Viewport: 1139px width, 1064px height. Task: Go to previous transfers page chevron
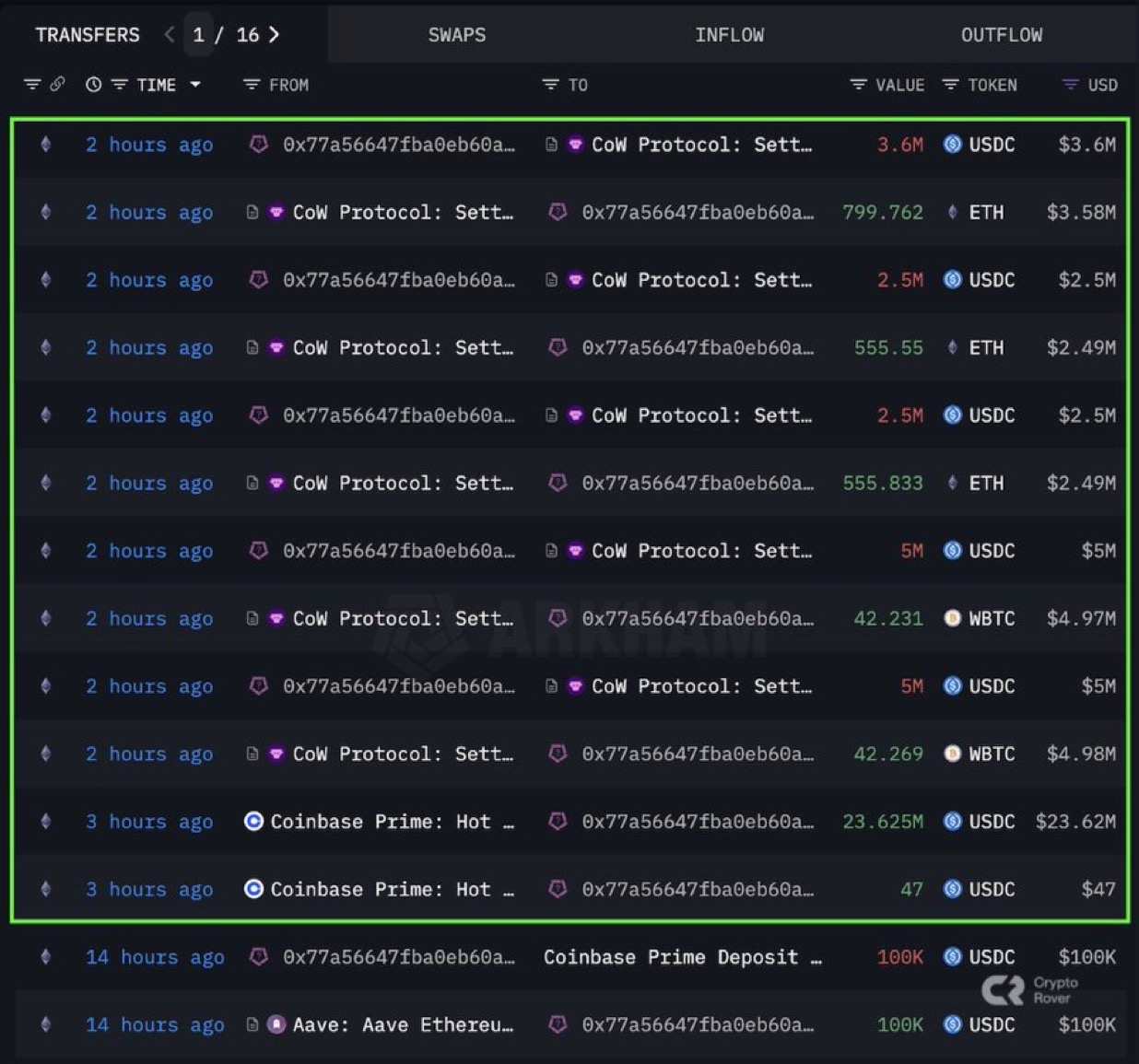click(x=169, y=35)
